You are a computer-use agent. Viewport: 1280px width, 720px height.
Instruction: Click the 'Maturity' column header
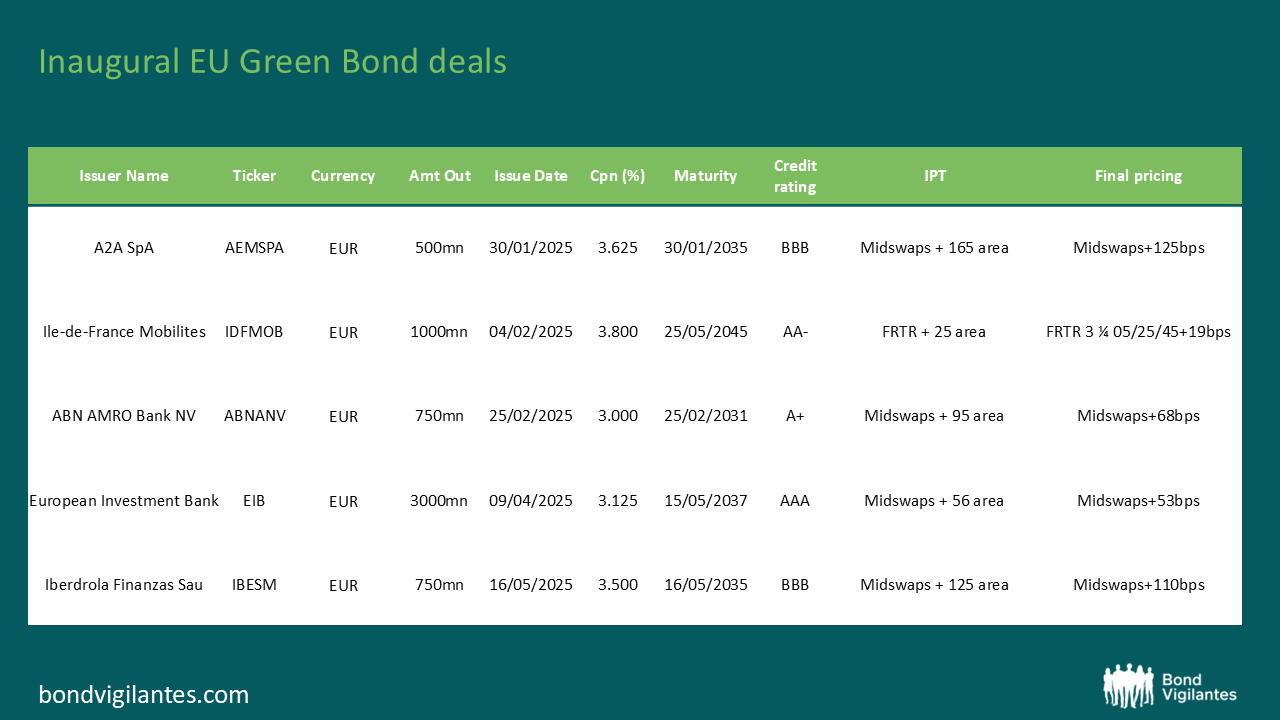[x=705, y=176]
